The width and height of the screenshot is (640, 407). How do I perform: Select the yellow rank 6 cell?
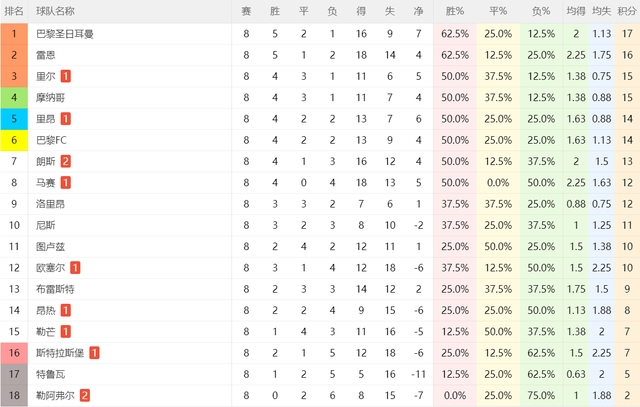pyautogui.click(x=14, y=140)
